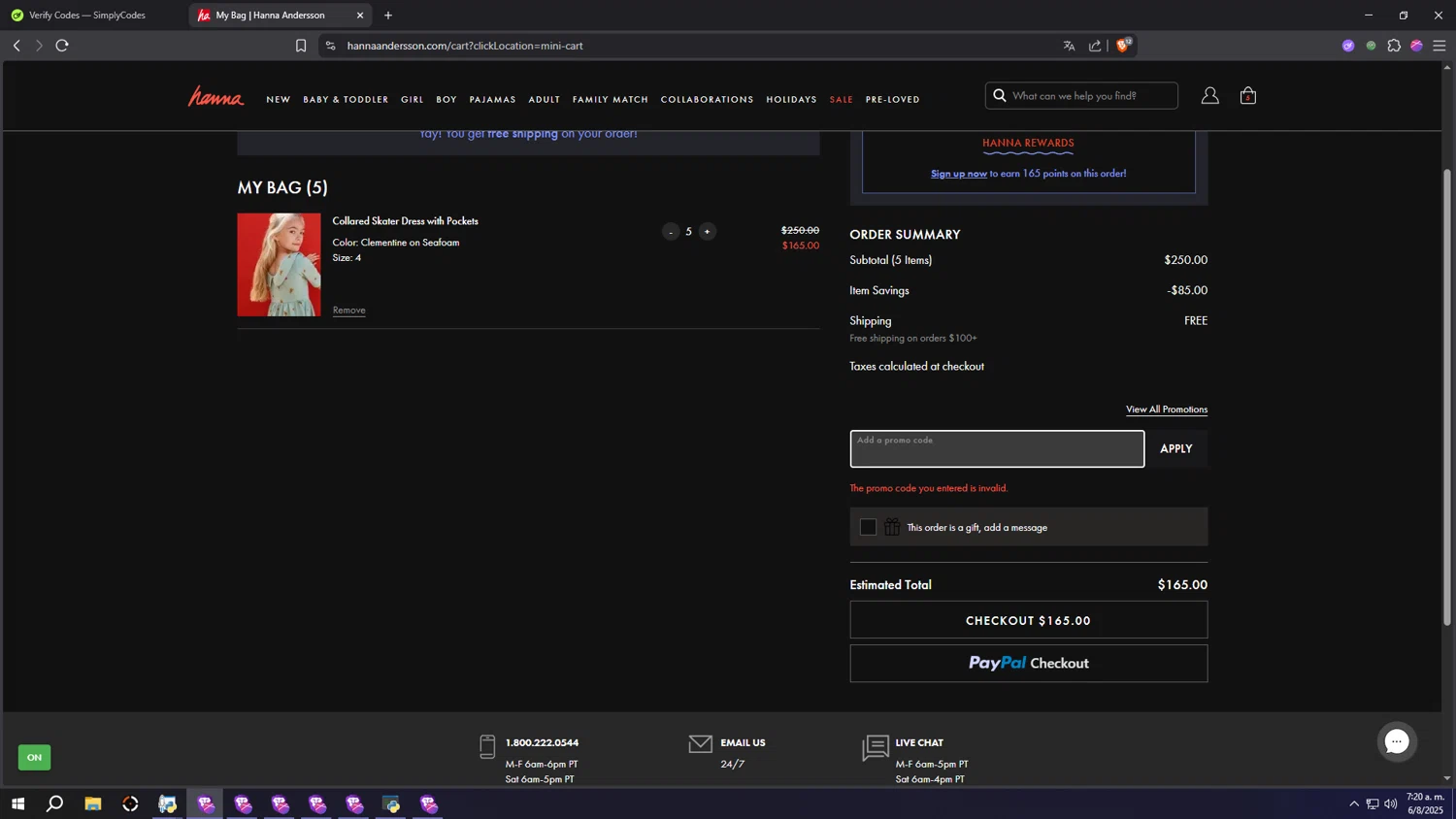The width and height of the screenshot is (1456, 819).
Task: Click the APPLY promo code button
Action: coord(1176,449)
